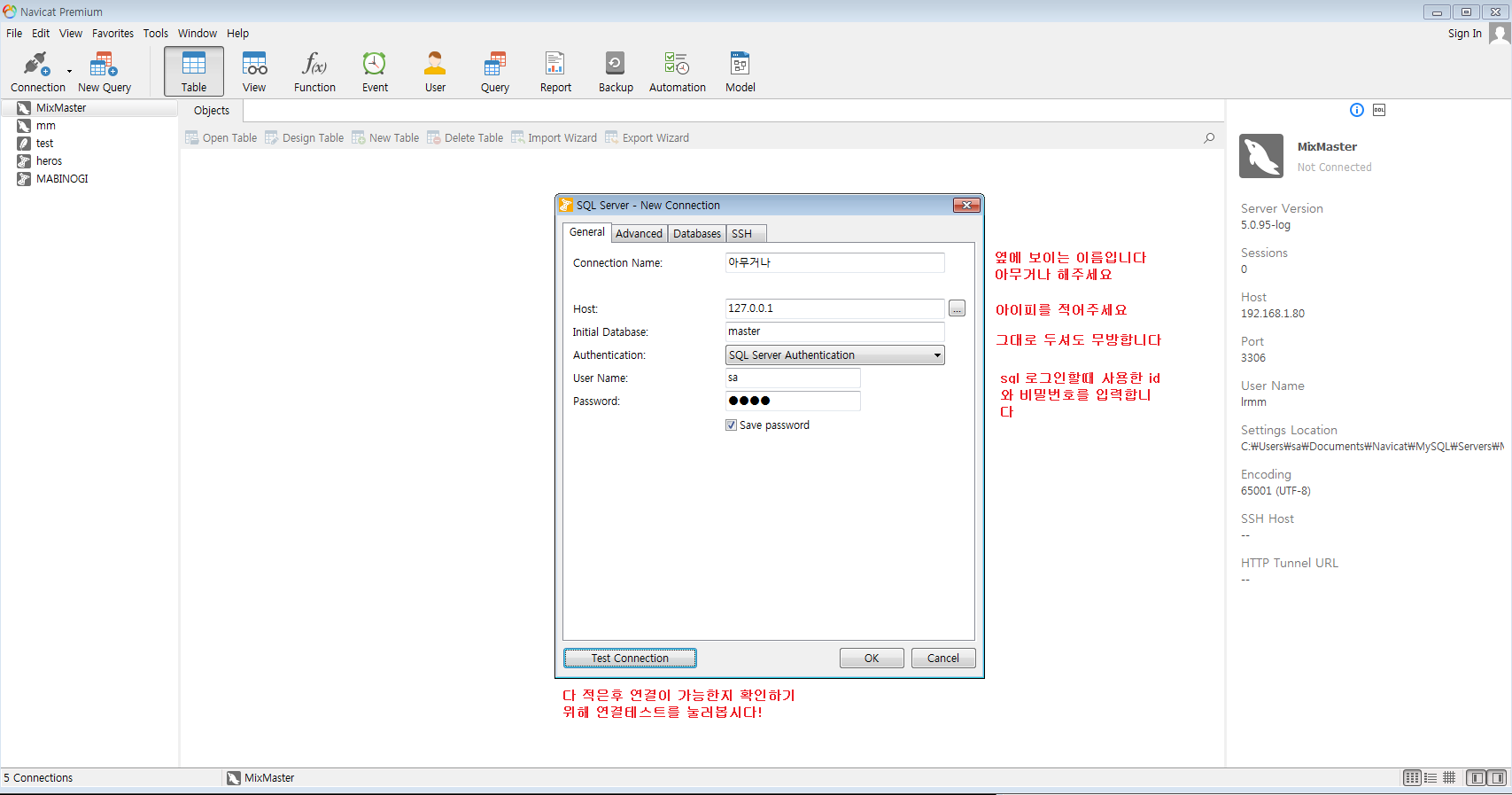Open the Event toolbar icon

(375, 72)
